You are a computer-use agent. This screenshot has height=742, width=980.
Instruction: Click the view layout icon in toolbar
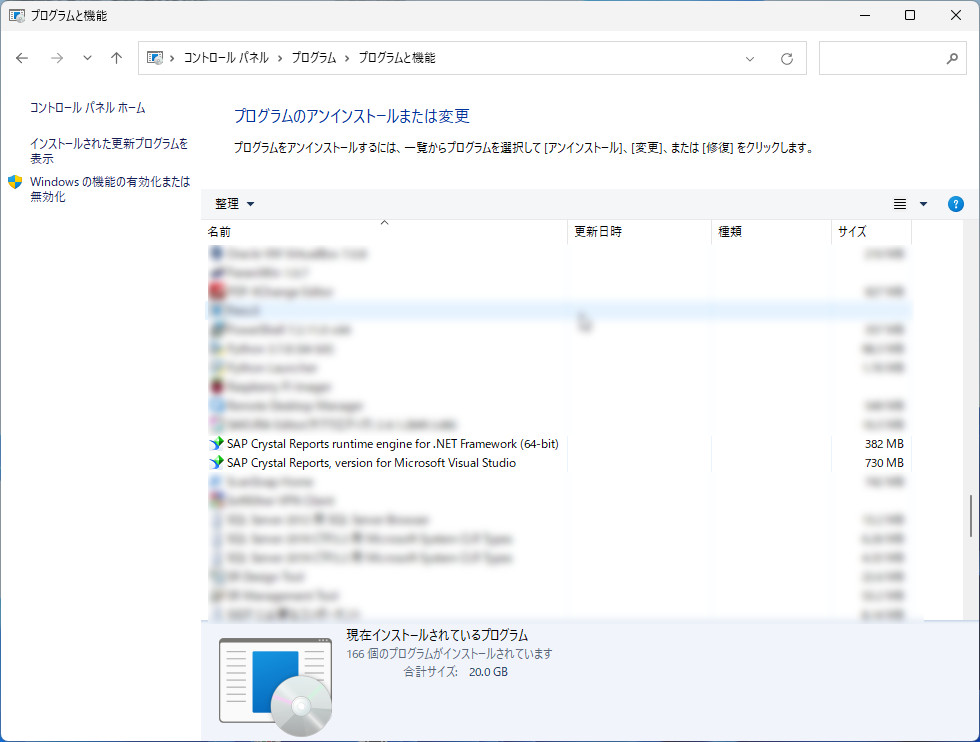point(900,204)
